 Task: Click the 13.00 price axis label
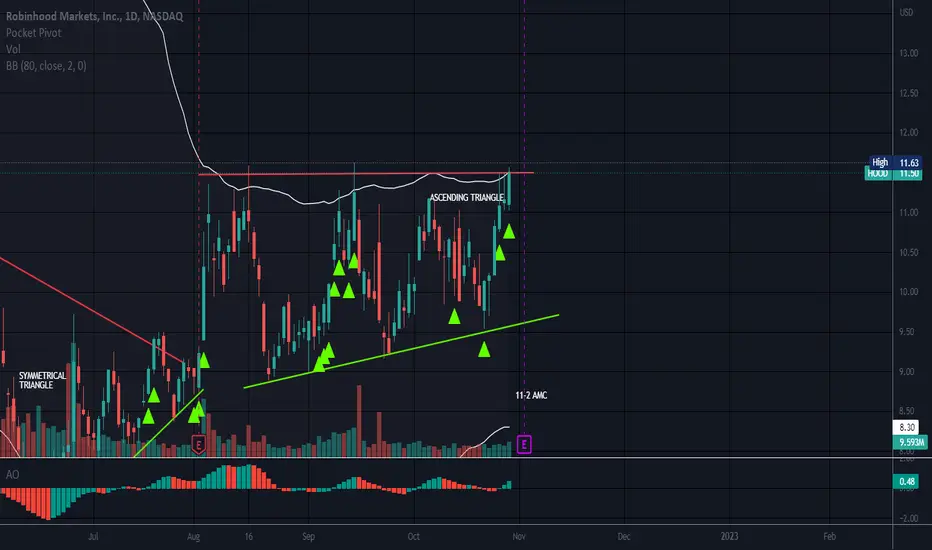[909, 53]
